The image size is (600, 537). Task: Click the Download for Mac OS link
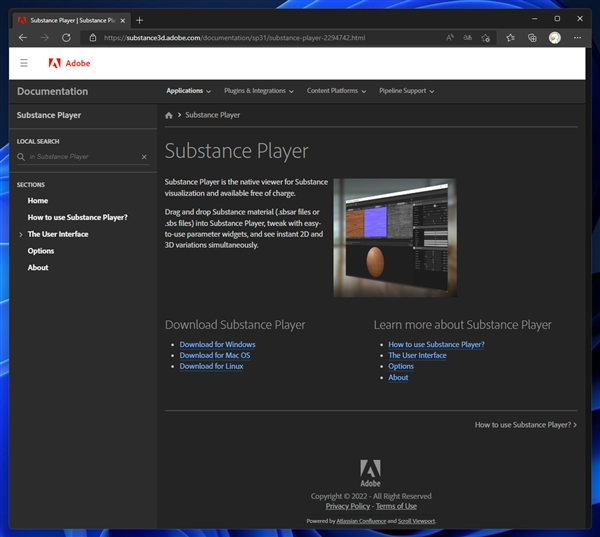(x=215, y=355)
